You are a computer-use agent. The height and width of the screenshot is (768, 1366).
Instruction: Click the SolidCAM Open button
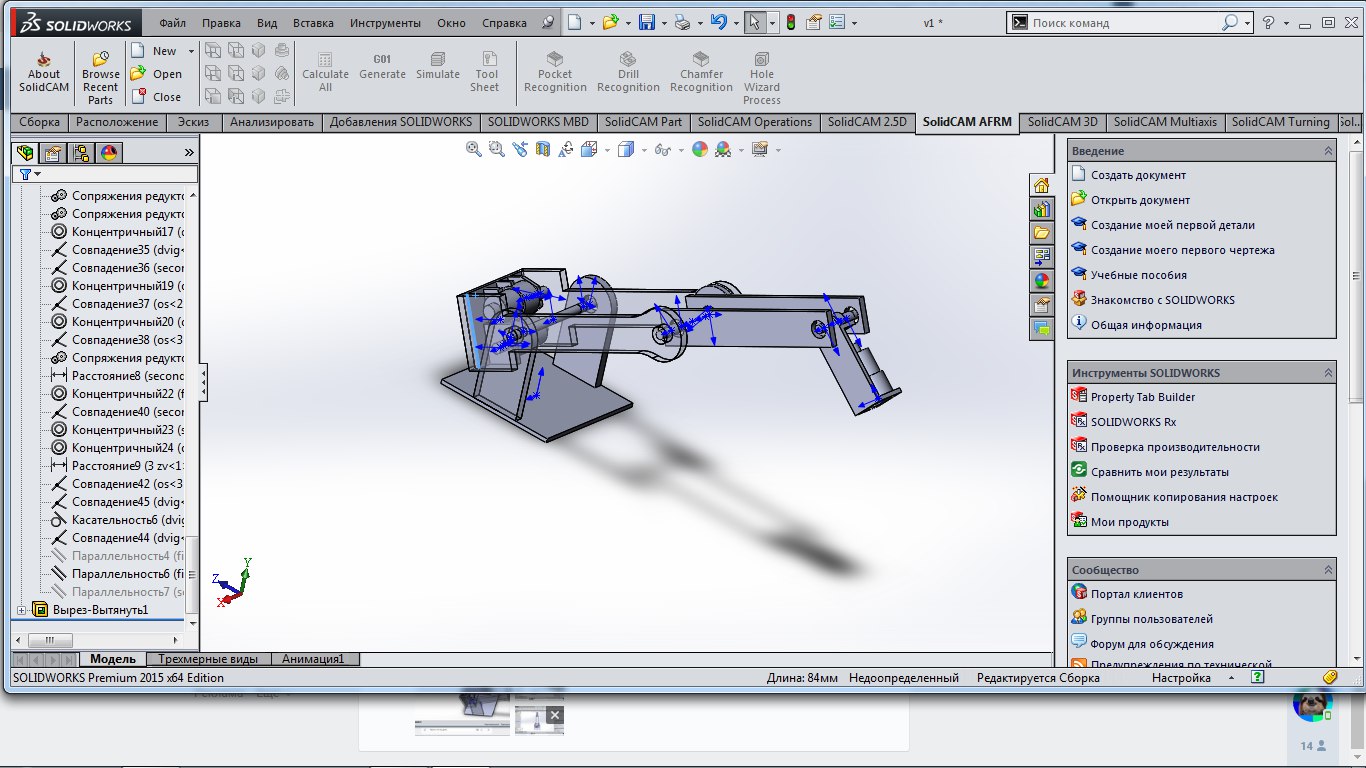pos(157,74)
